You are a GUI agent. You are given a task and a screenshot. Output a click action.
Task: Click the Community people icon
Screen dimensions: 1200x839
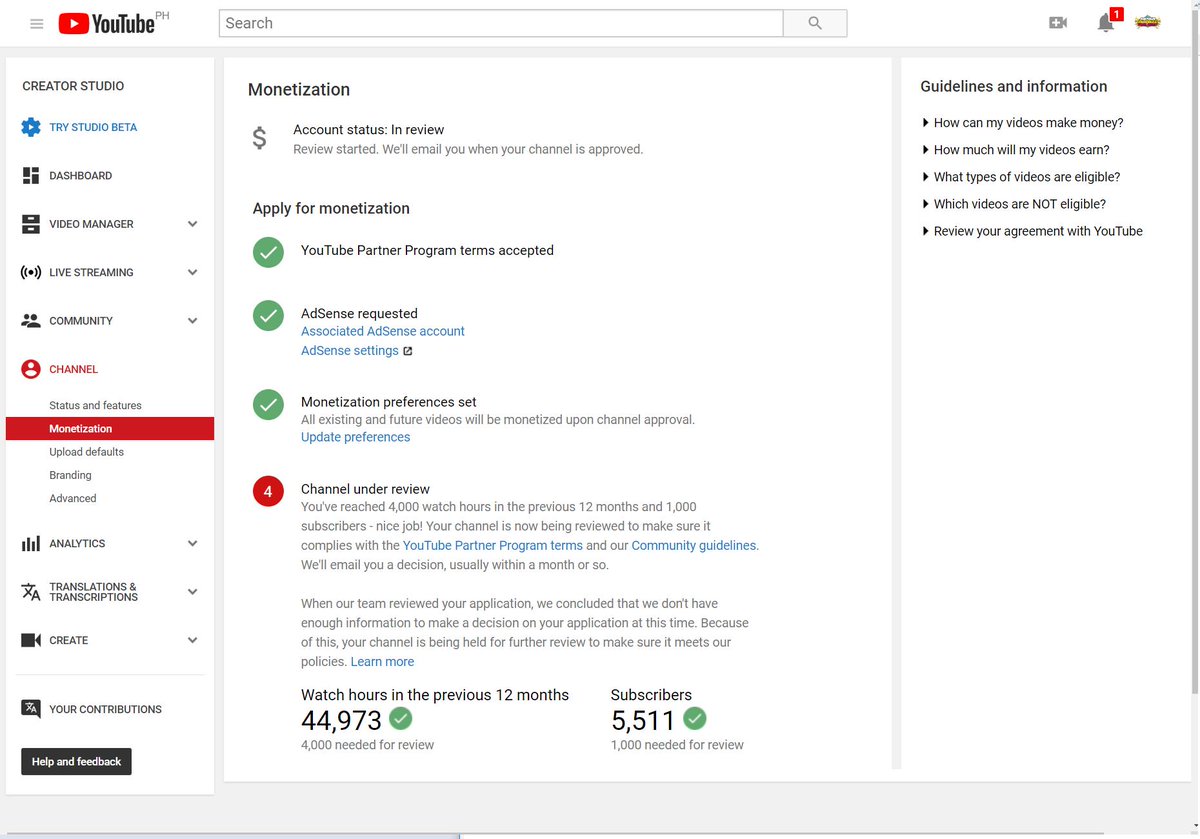[31, 321]
